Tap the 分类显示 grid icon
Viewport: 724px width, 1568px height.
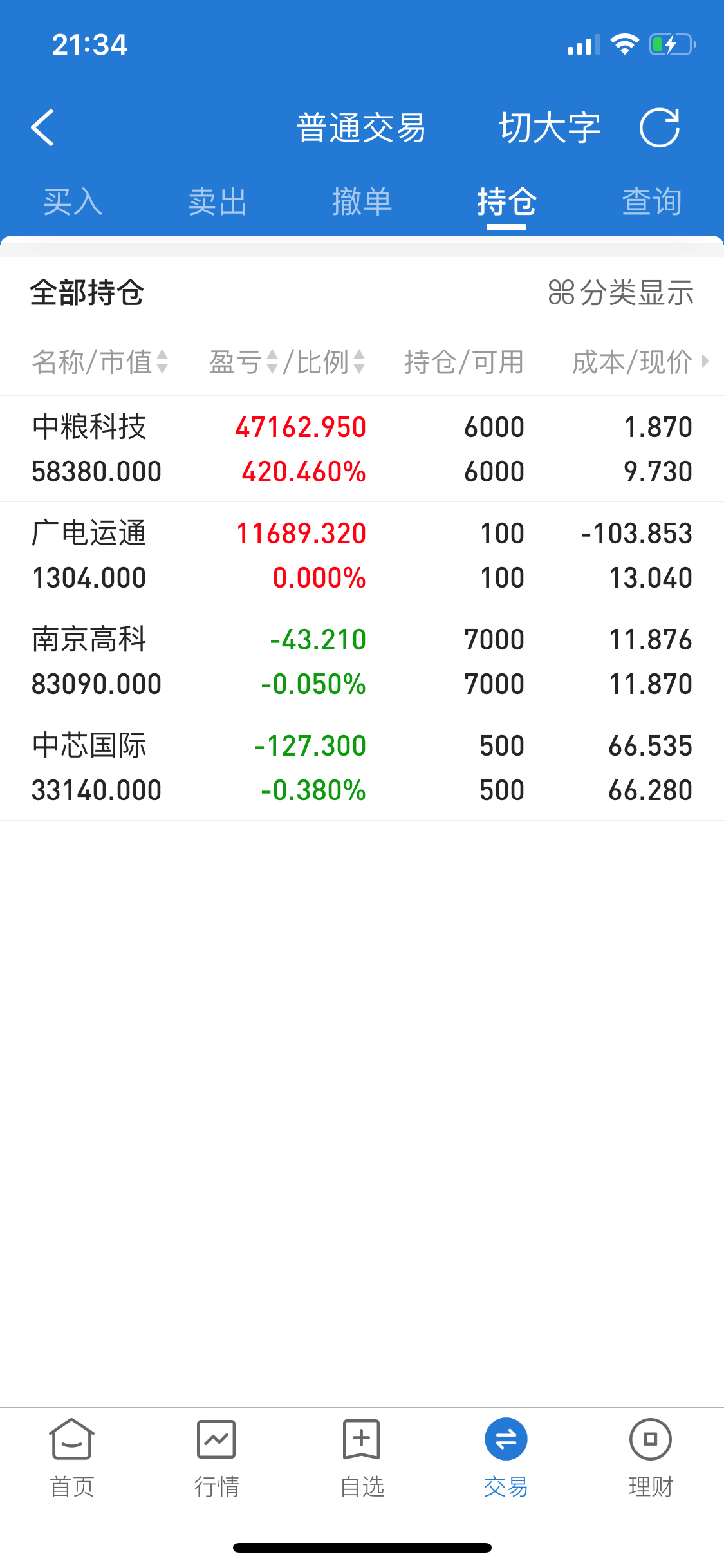(x=561, y=292)
